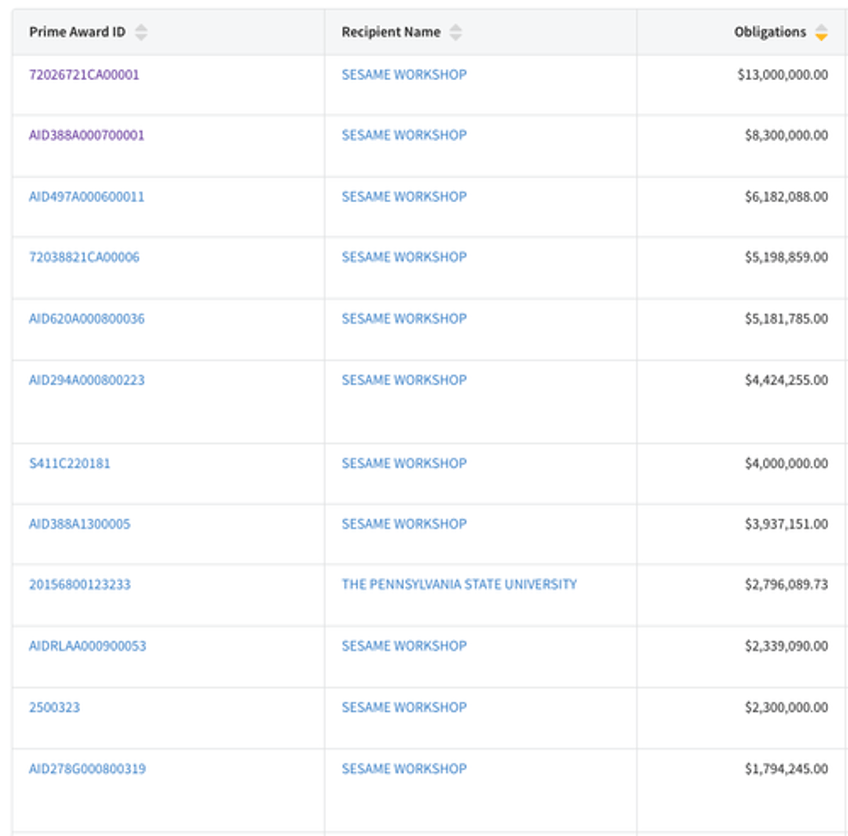Open award 20156800123233
The image size is (848, 836).
point(79,585)
